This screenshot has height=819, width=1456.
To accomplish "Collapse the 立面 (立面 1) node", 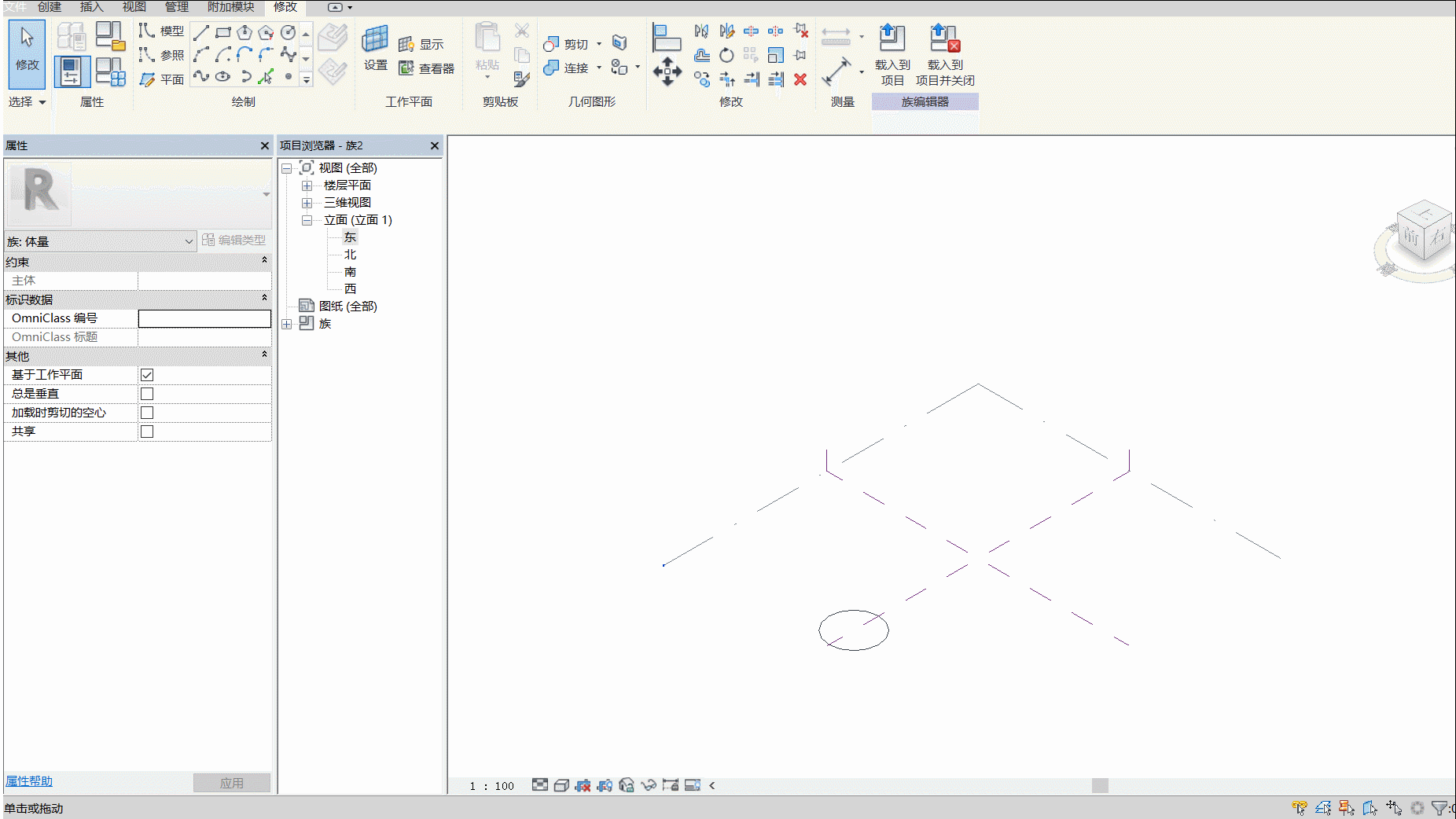I will [307, 220].
